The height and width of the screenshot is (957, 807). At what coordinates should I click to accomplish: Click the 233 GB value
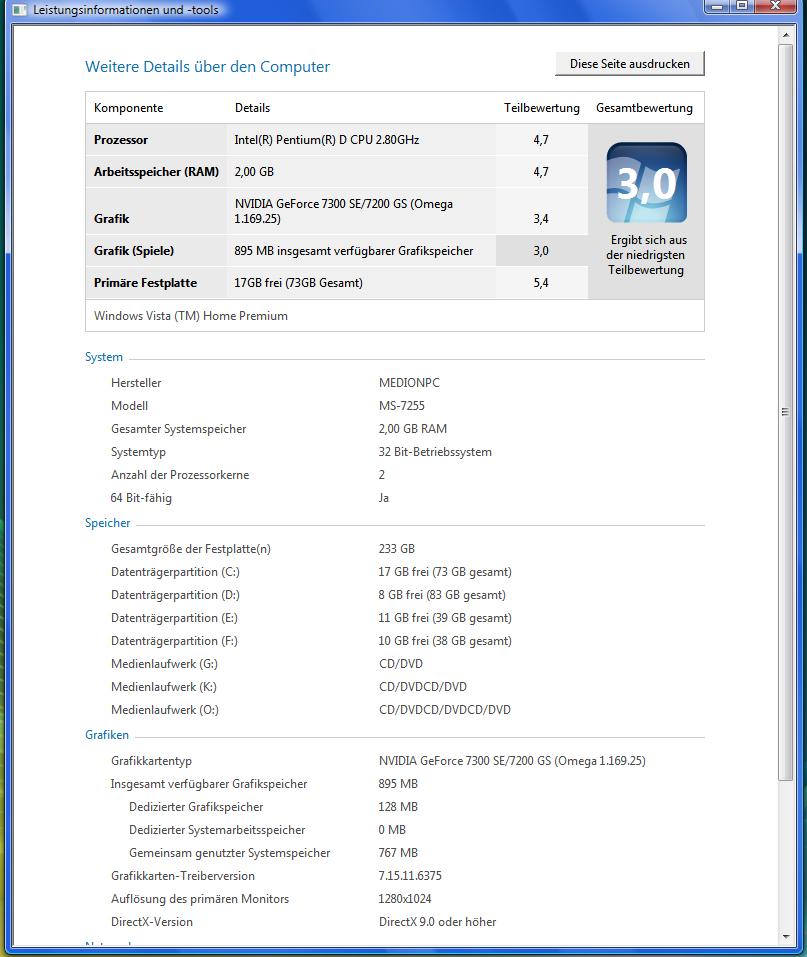[397, 549]
